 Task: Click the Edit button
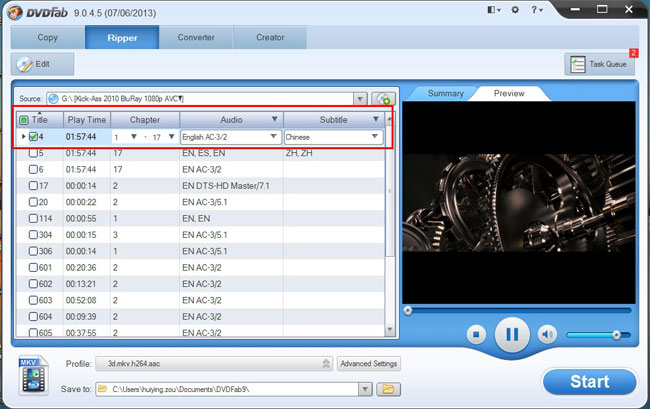coord(42,64)
